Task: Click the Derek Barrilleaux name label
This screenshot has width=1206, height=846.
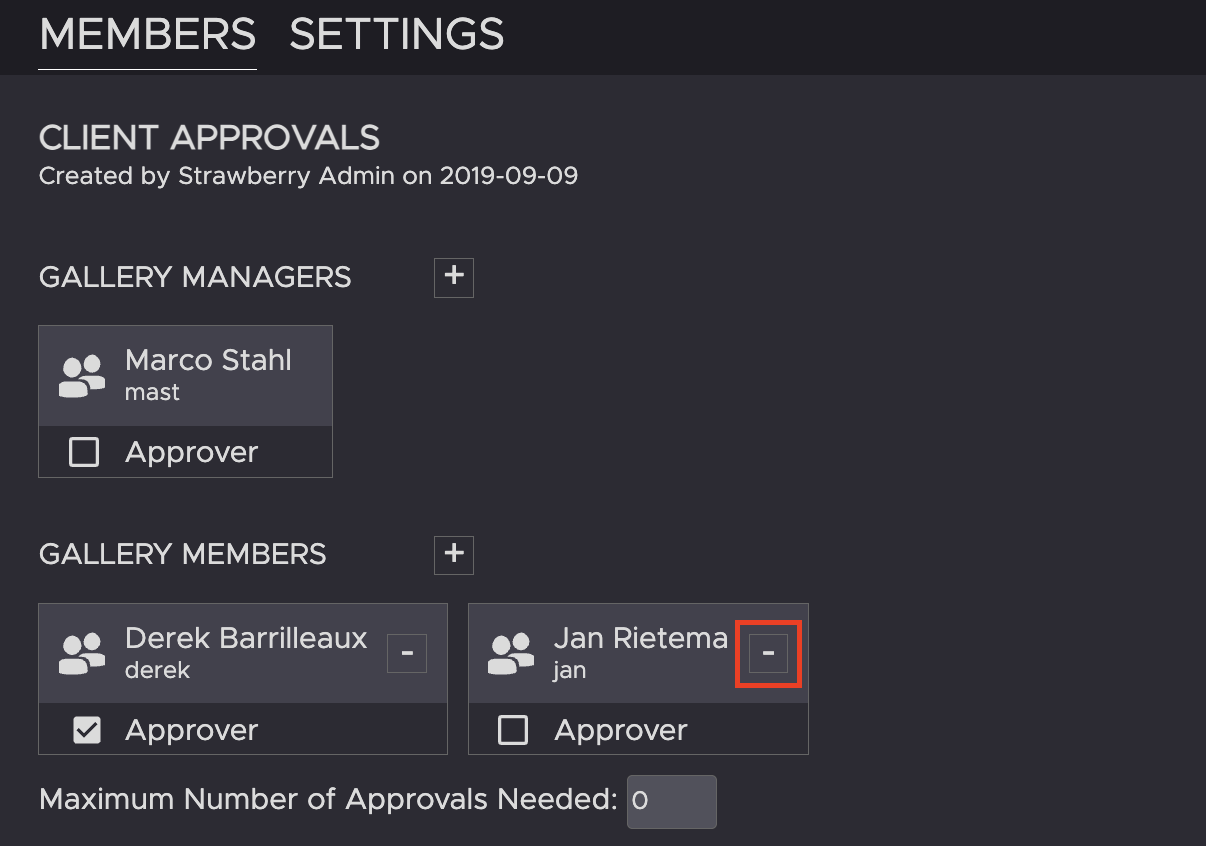Action: (246, 638)
